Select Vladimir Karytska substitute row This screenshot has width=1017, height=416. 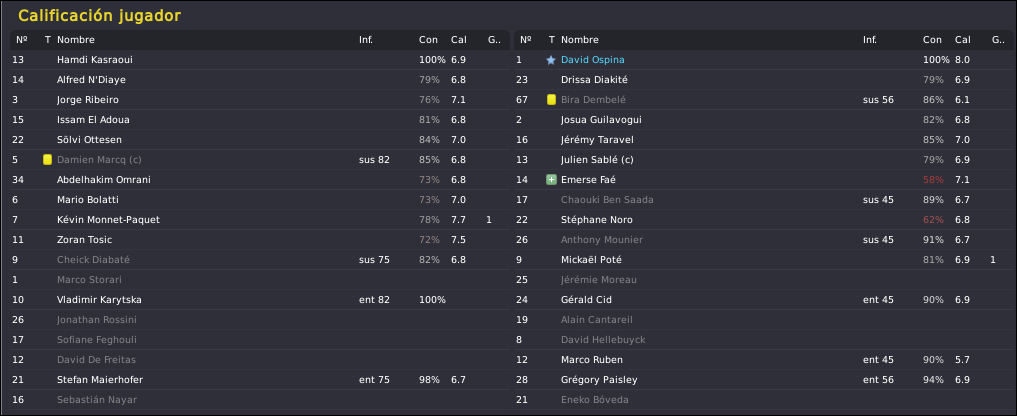click(98, 300)
